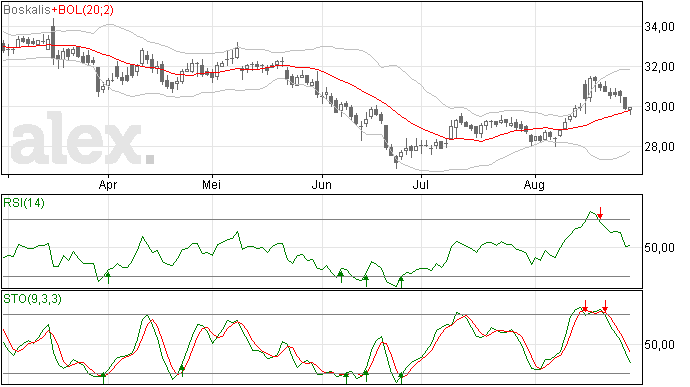This screenshot has width=690, height=387.
Task: Click the earlier red sell arrow on STO panel
Action: 585,306
